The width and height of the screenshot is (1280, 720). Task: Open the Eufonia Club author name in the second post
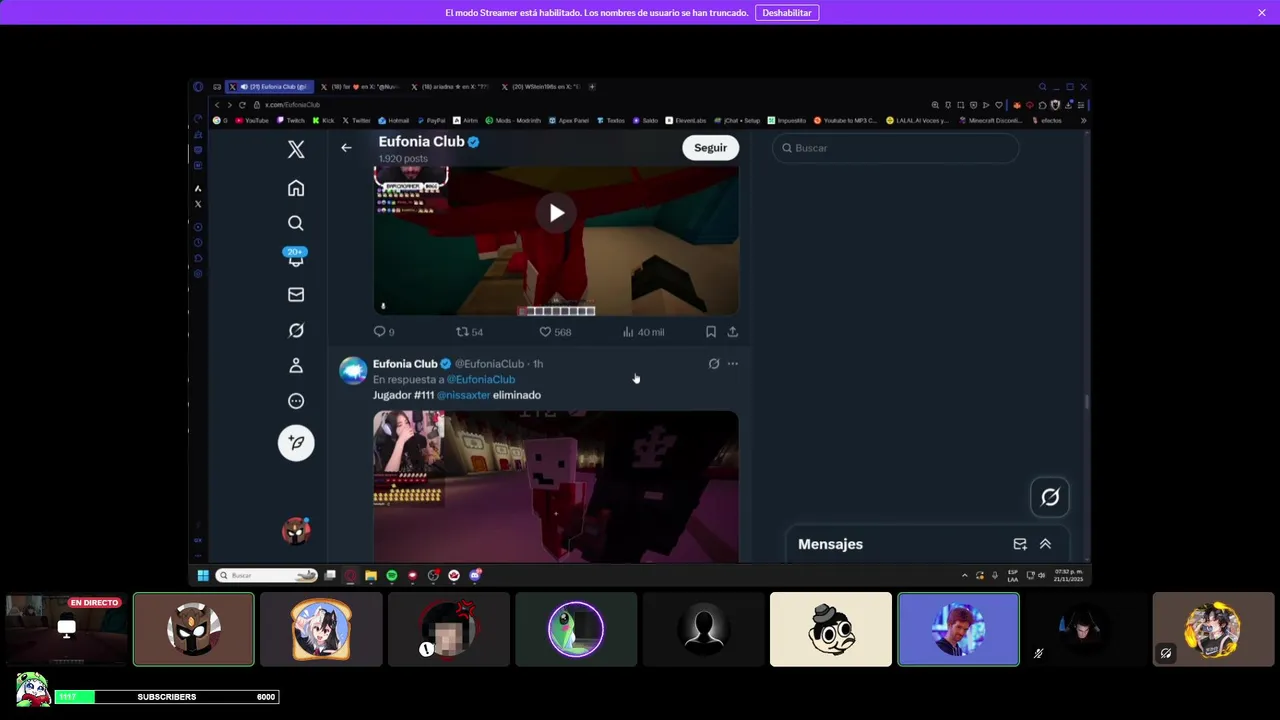coord(405,364)
